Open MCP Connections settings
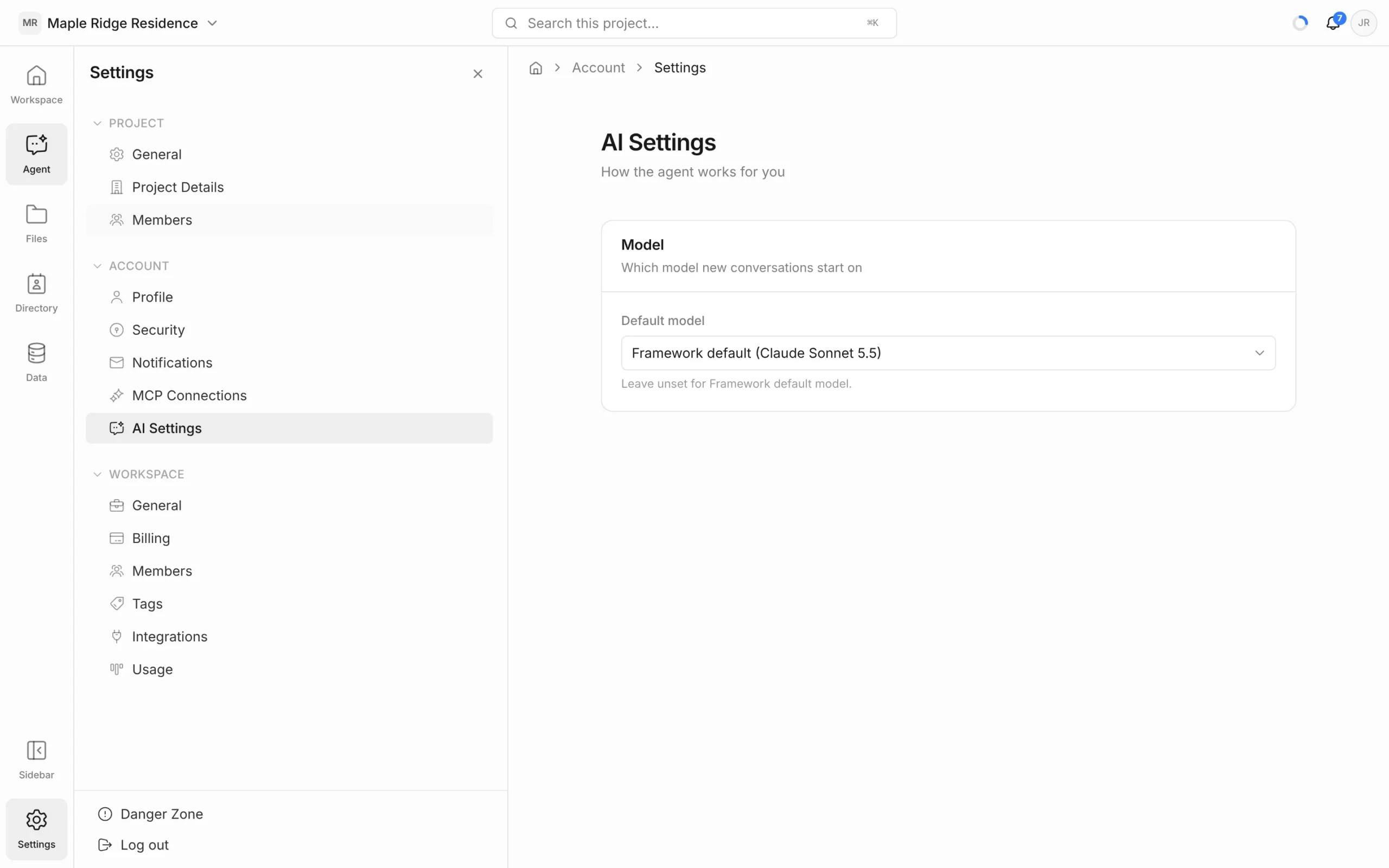This screenshot has height=868, width=1389. [289, 395]
